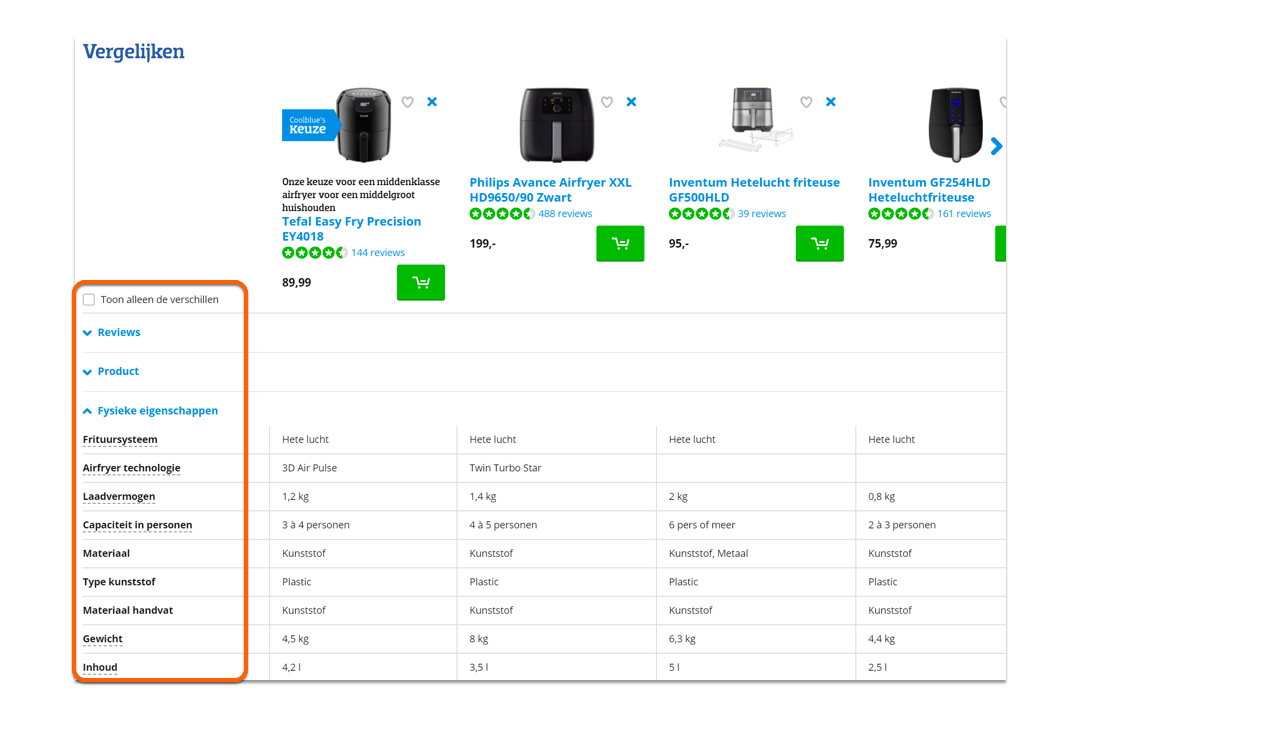Remove Tefal Easy Fry from comparison
Image resolution: width=1282 pixels, height=740 pixels.
tap(432, 102)
